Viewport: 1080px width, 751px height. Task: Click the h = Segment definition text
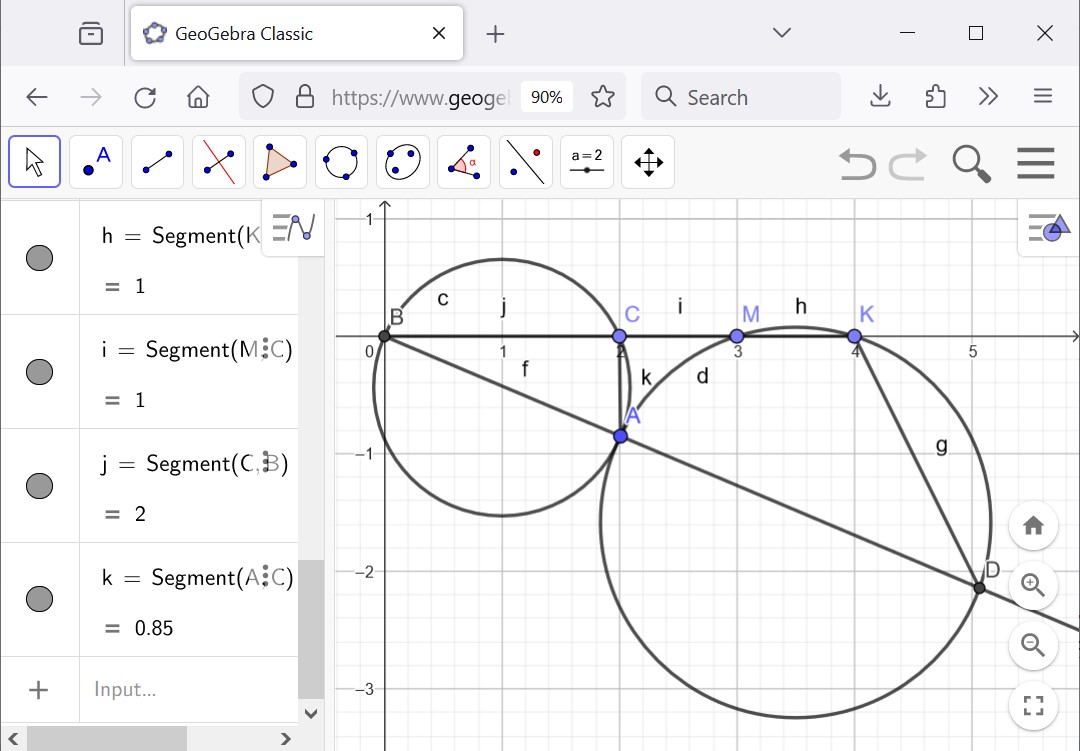(x=182, y=236)
